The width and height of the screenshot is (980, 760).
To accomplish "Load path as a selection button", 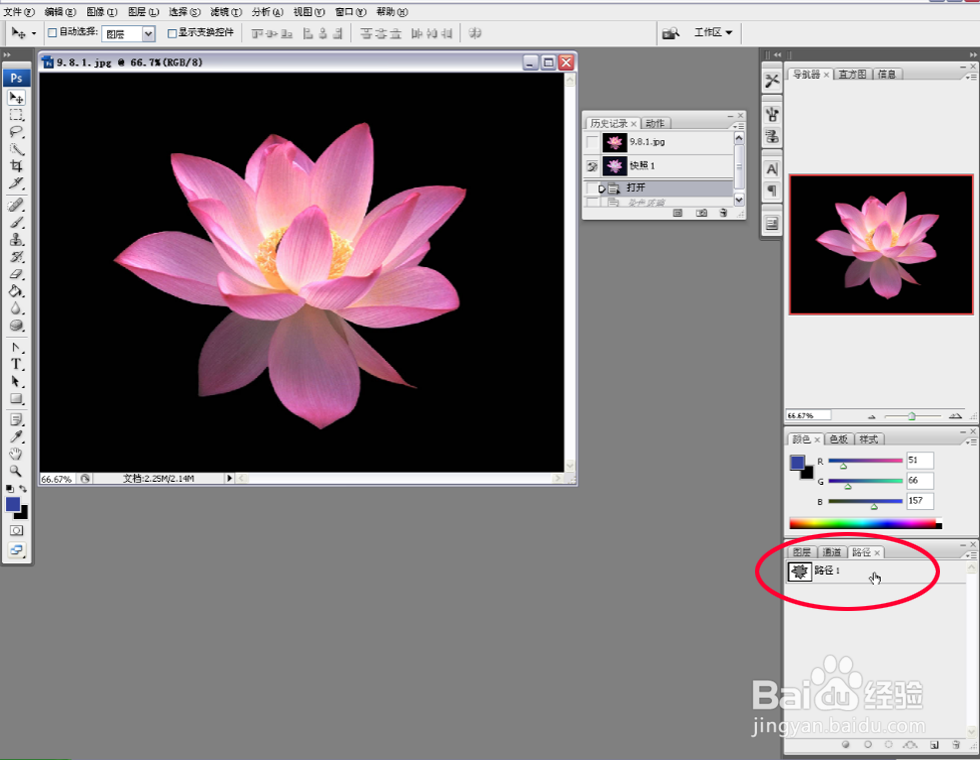I will tap(888, 745).
